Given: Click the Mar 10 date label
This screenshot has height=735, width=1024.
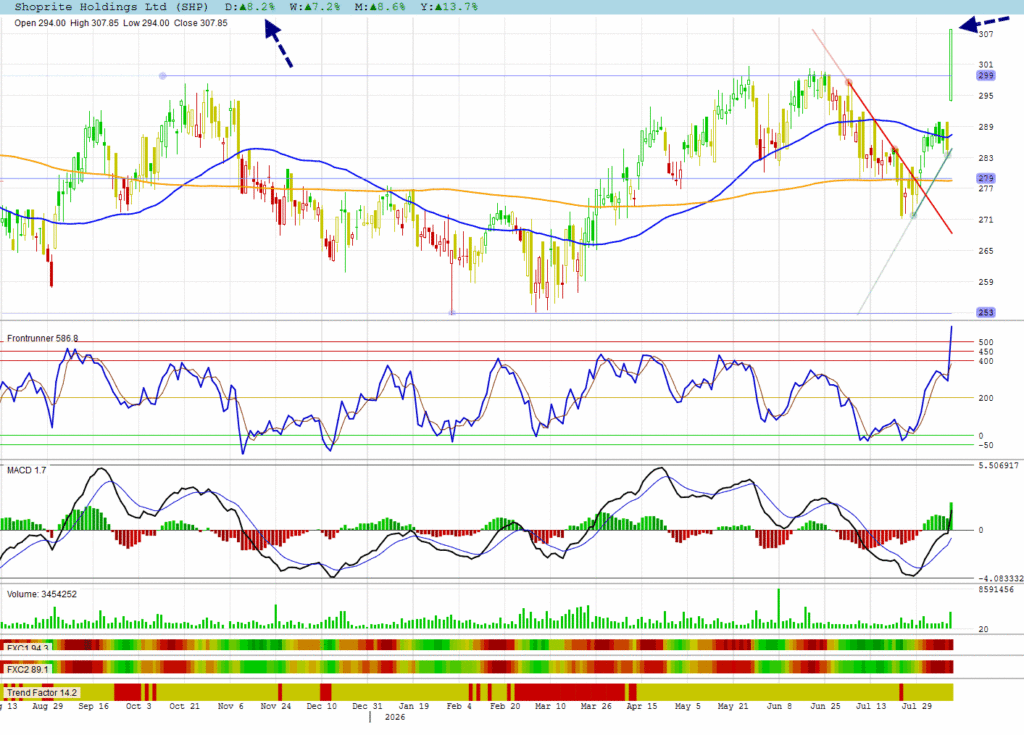Looking at the screenshot, I should click(x=551, y=706).
